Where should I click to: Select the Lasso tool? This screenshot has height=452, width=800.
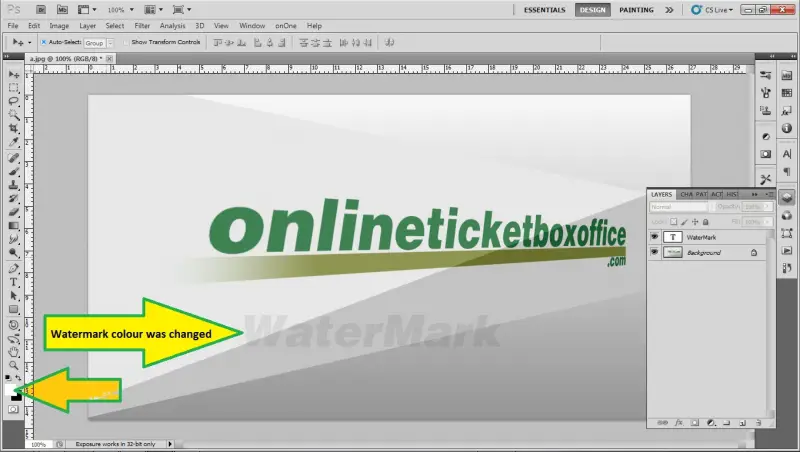tap(14, 101)
